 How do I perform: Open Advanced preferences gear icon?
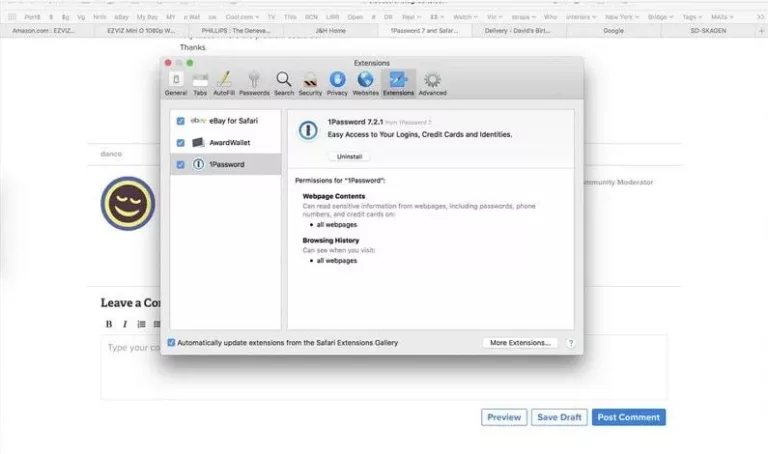pyautogui.click(x=432, y=83)
